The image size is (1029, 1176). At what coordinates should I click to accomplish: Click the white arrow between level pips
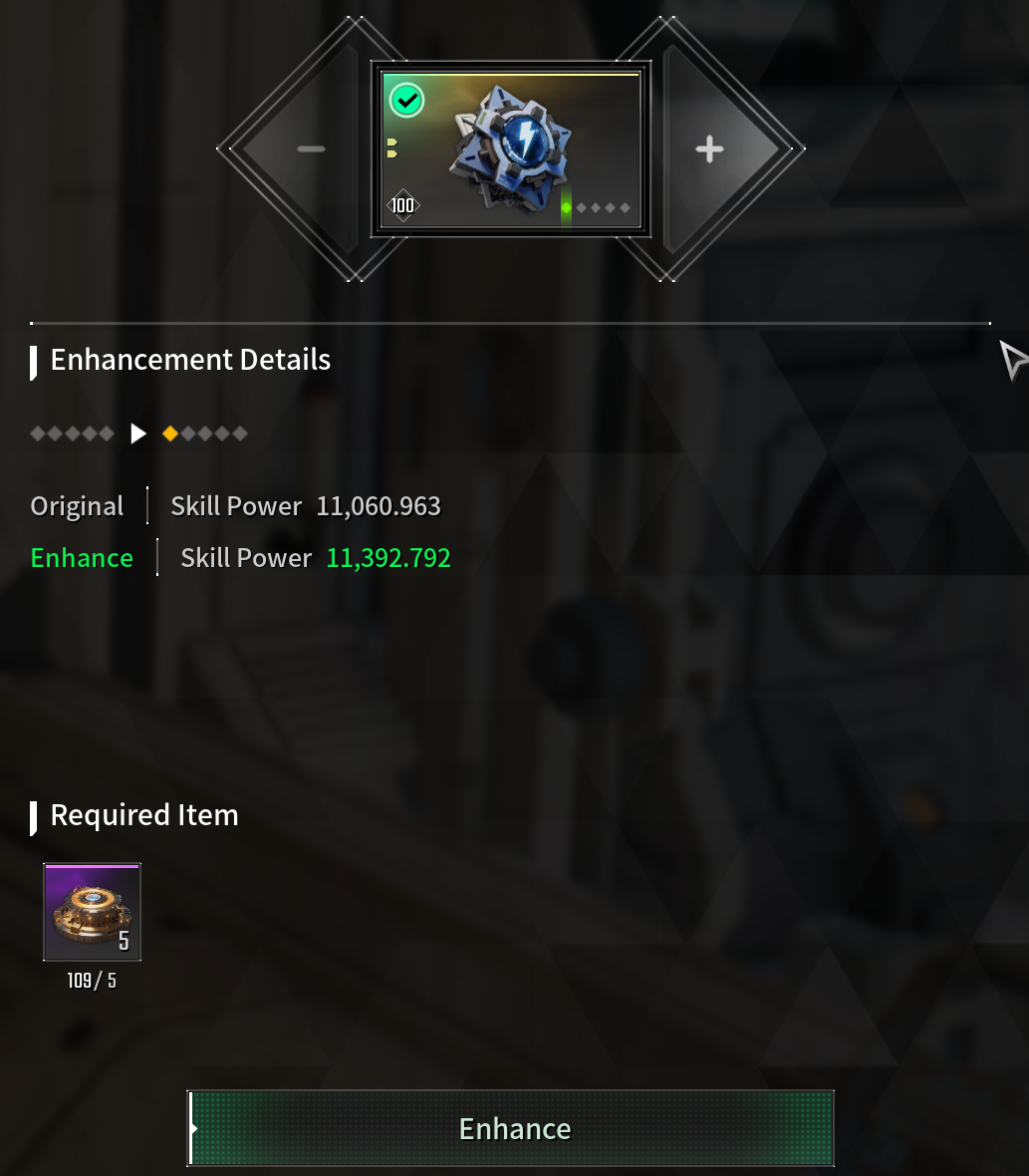137,434
